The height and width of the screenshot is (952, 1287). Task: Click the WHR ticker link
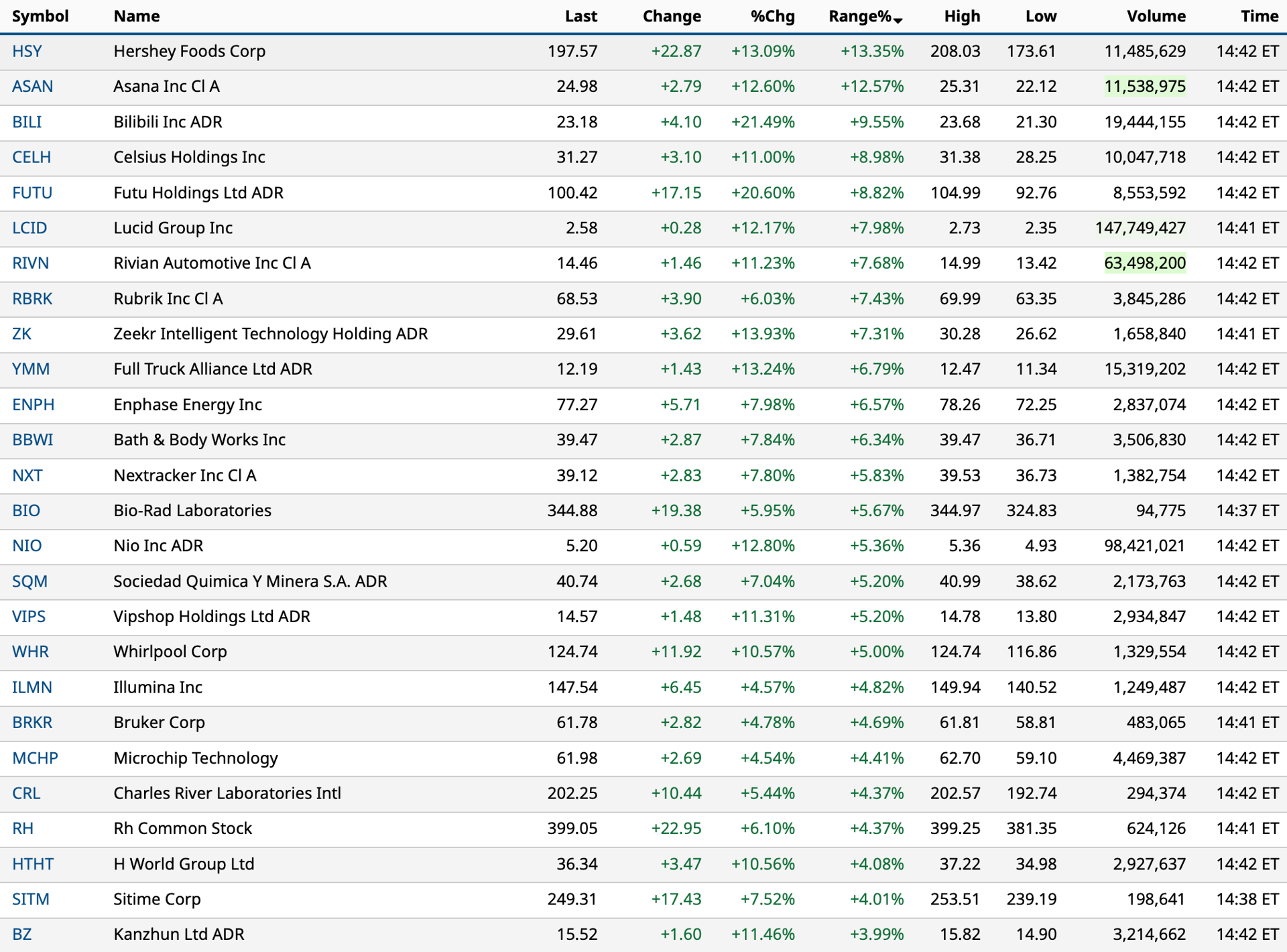tap(30, 652)
